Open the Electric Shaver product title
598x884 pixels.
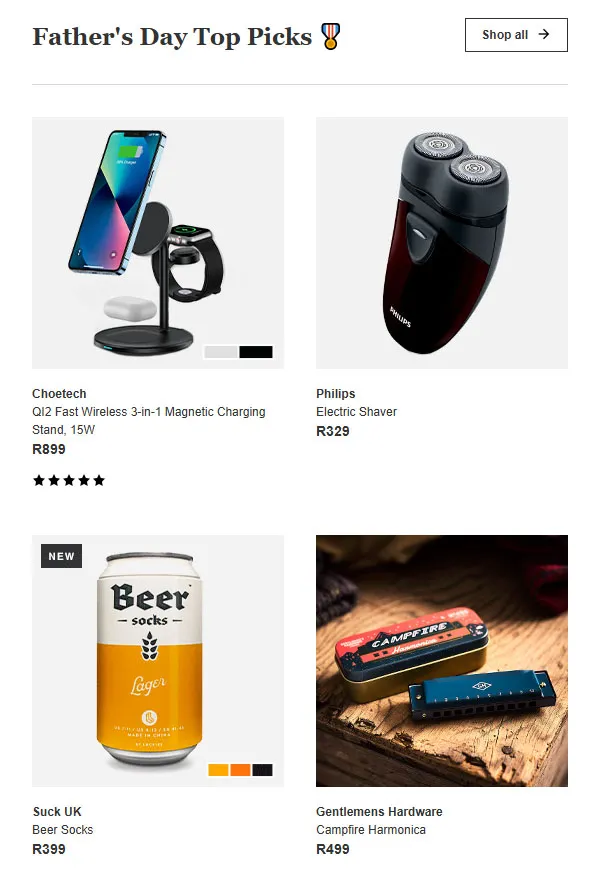point(356,412)
